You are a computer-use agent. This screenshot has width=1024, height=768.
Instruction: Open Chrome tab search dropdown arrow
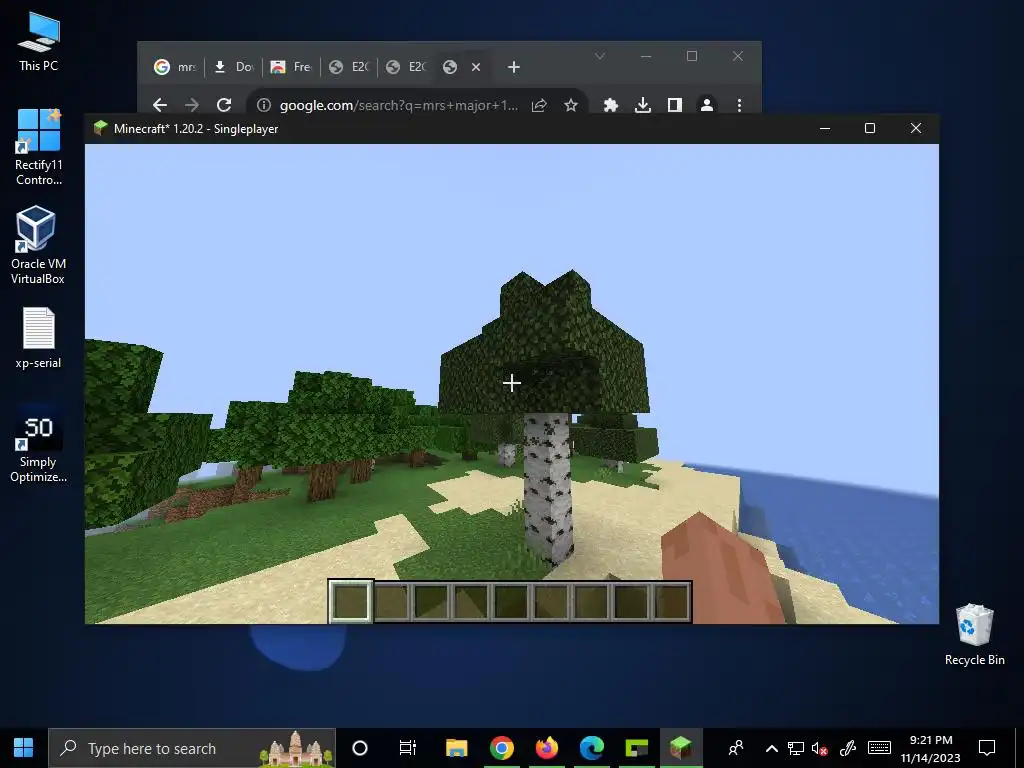[x=600, y=56]
